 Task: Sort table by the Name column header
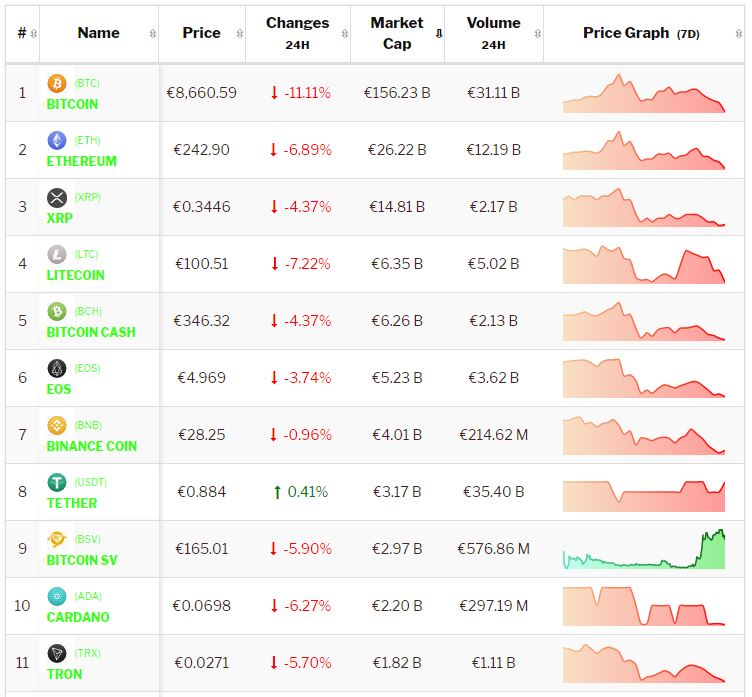coord(98,33)
